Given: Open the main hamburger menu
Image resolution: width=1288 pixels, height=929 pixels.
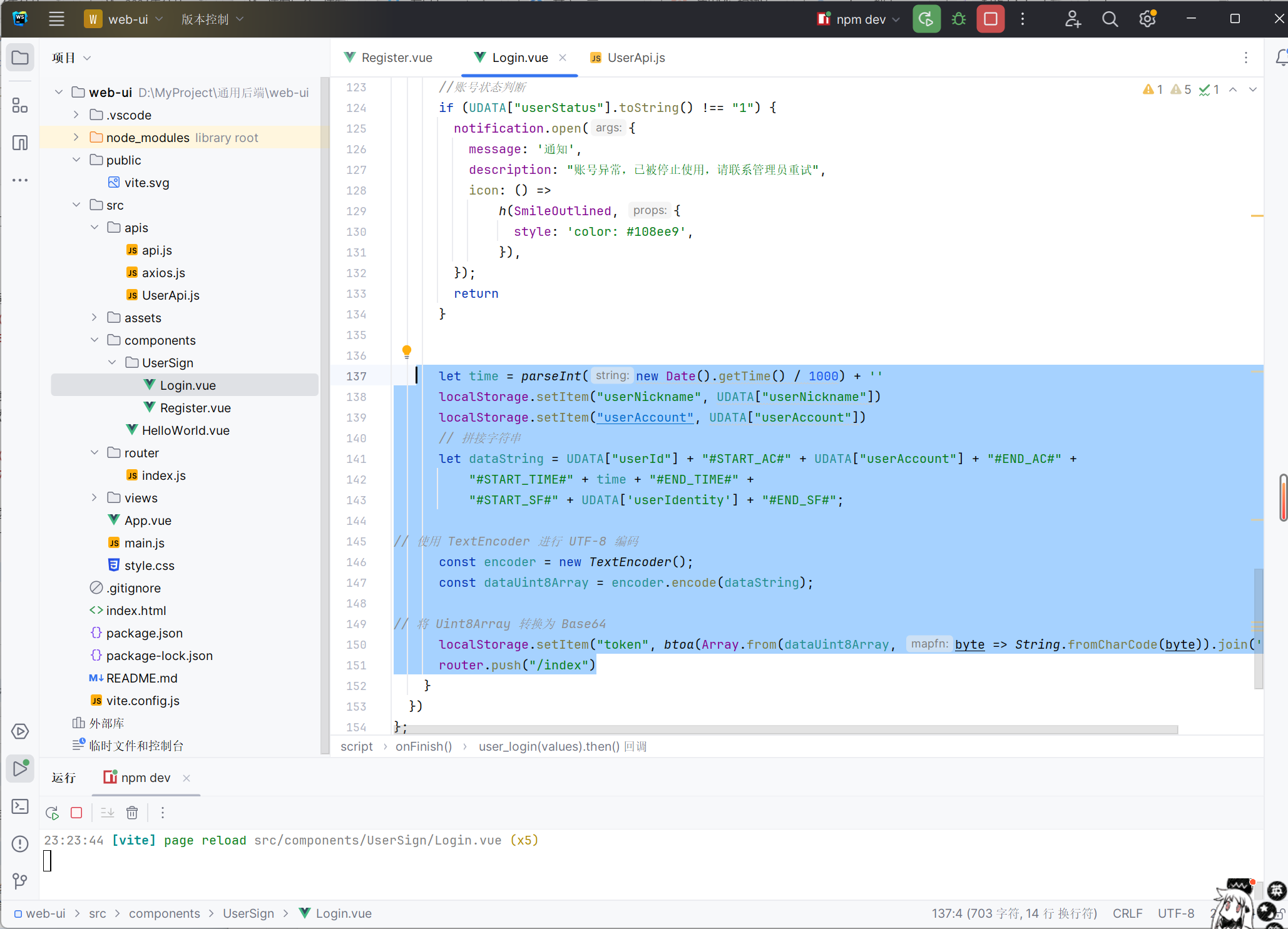Looking at the screenshot, I should (x=56, y=19).
